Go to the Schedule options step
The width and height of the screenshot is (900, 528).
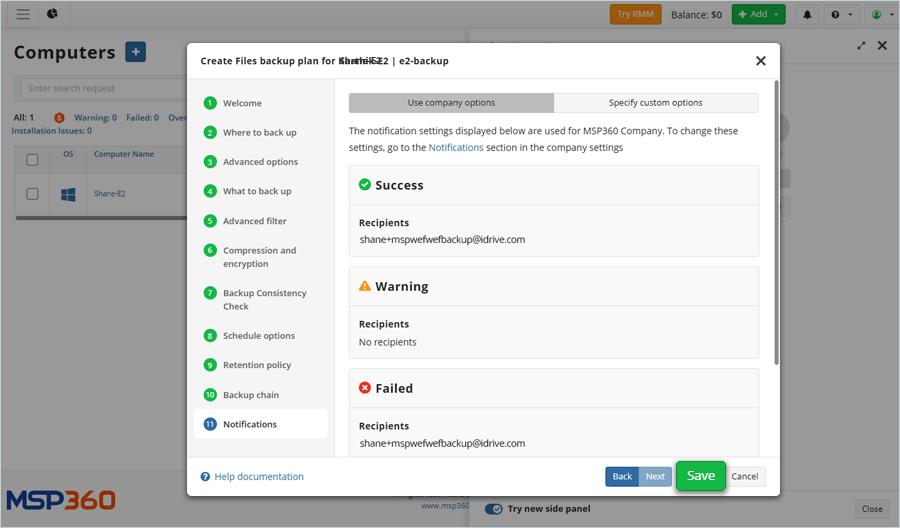pos(258,336)
